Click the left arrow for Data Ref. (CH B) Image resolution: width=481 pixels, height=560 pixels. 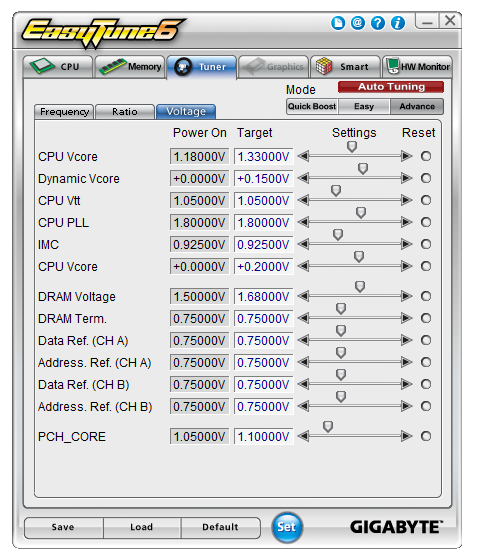(x=303, y=384)
